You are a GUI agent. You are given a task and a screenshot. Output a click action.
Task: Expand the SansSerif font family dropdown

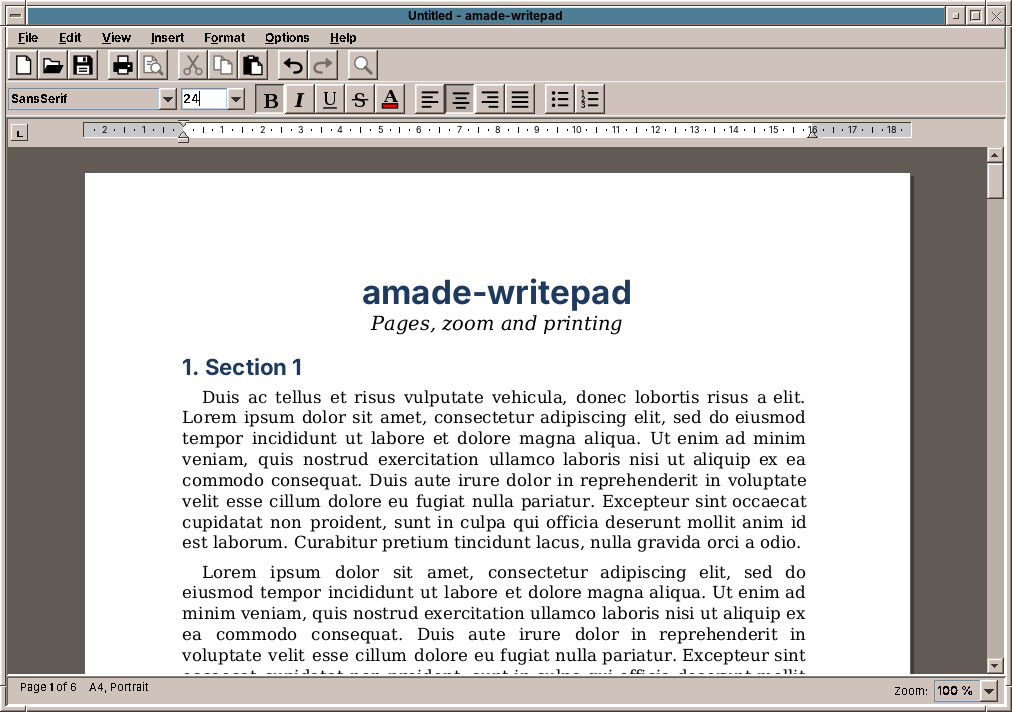point(168,99)
